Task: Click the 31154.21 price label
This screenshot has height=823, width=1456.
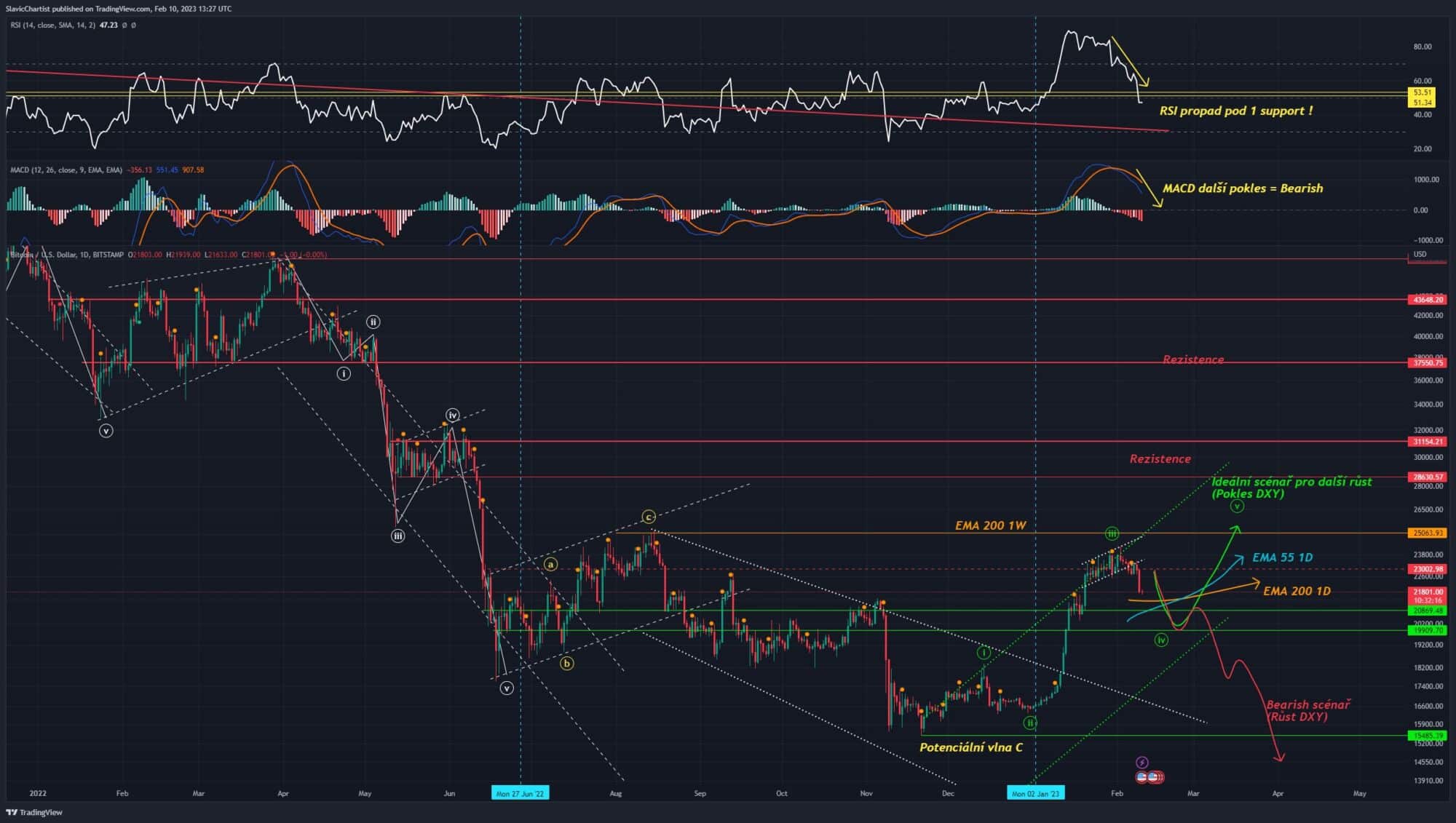Action: pyautogui.click(x=1428, y=442)
